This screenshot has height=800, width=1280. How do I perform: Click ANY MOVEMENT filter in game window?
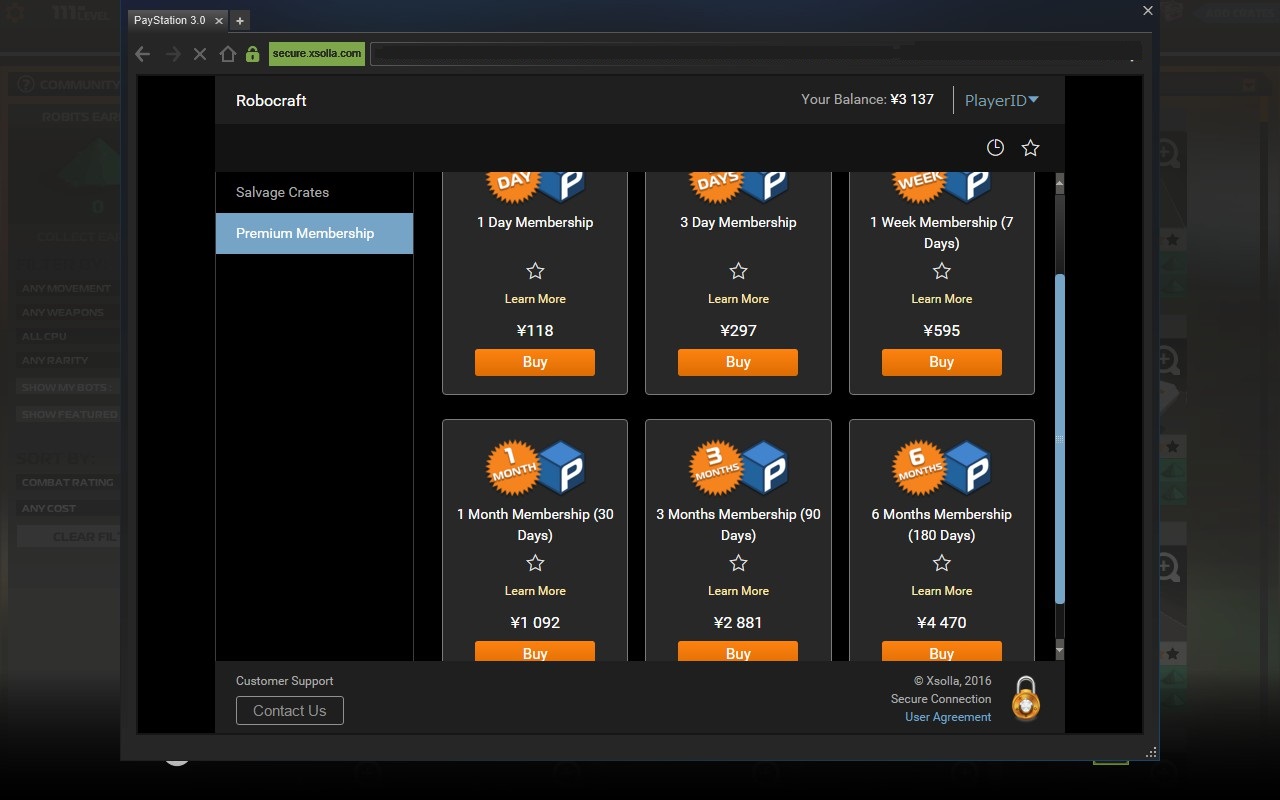[x=67, y=289]
